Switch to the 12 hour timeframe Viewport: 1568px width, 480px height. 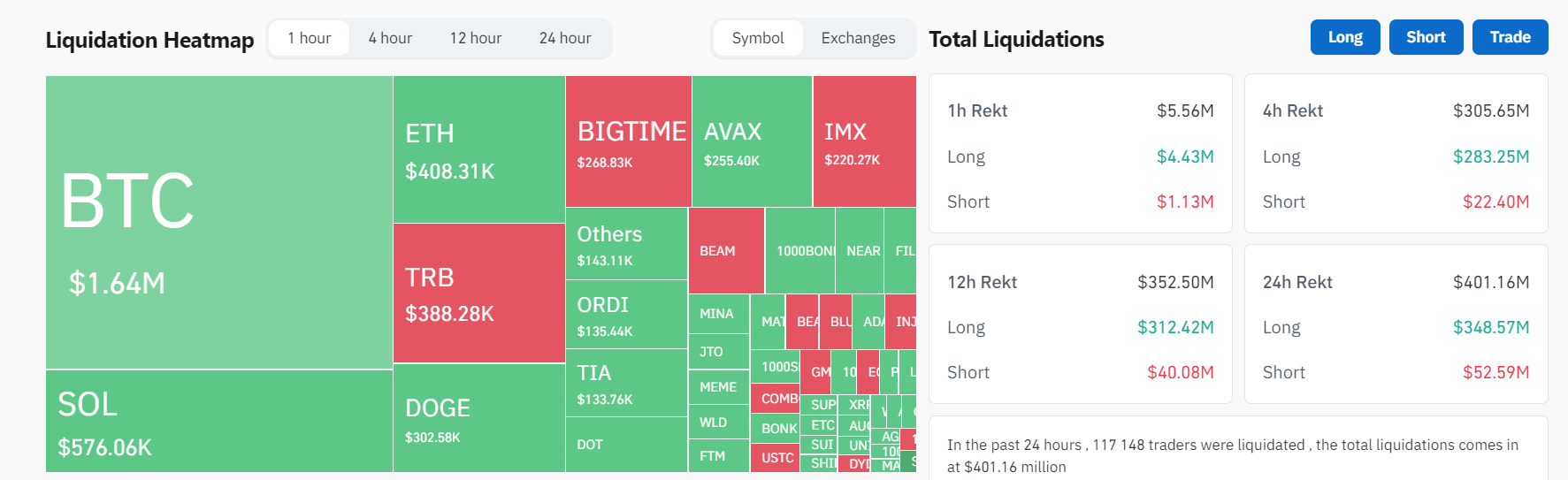[475, 38]
